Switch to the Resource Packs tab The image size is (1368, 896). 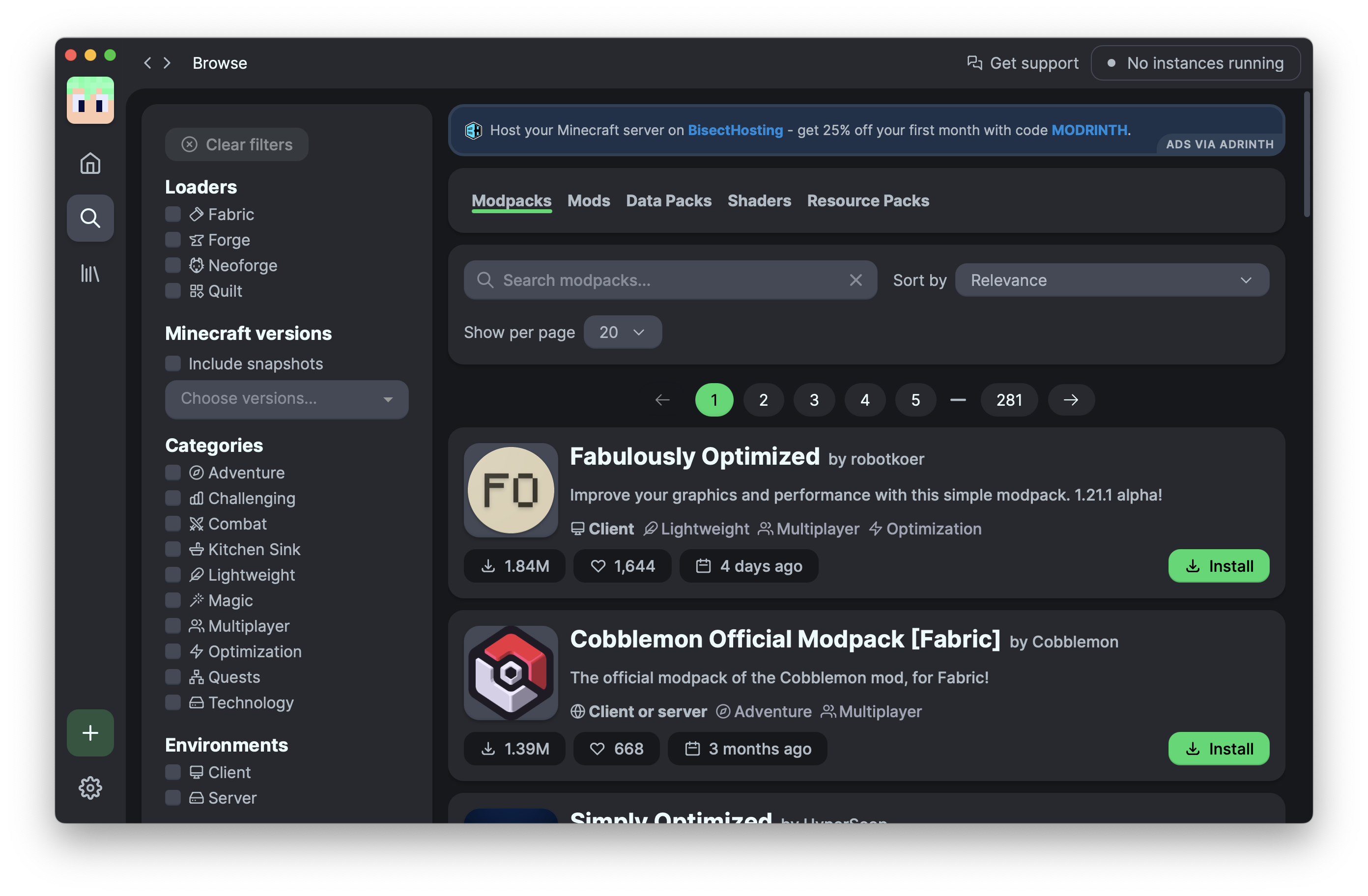[868, 200]
